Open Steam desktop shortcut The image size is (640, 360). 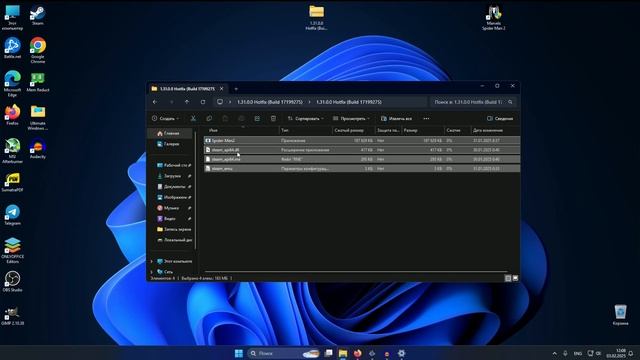click(38, 16)
